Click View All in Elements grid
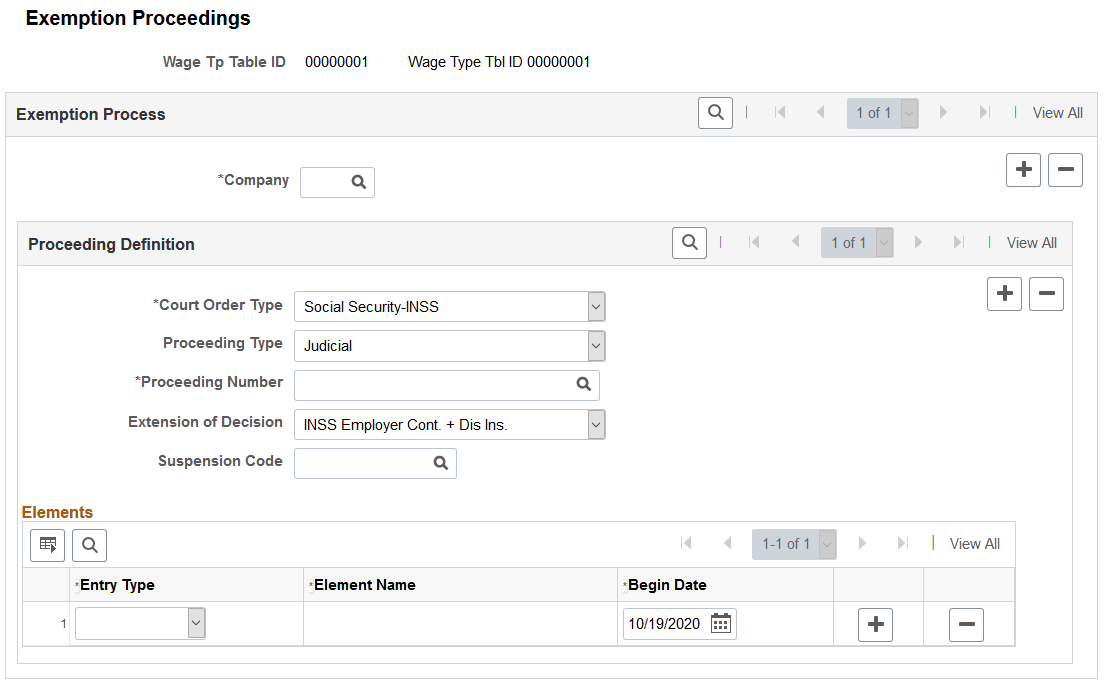This screenshot has width=1104, height=685. pyautogui.click(x=974, y=543)
